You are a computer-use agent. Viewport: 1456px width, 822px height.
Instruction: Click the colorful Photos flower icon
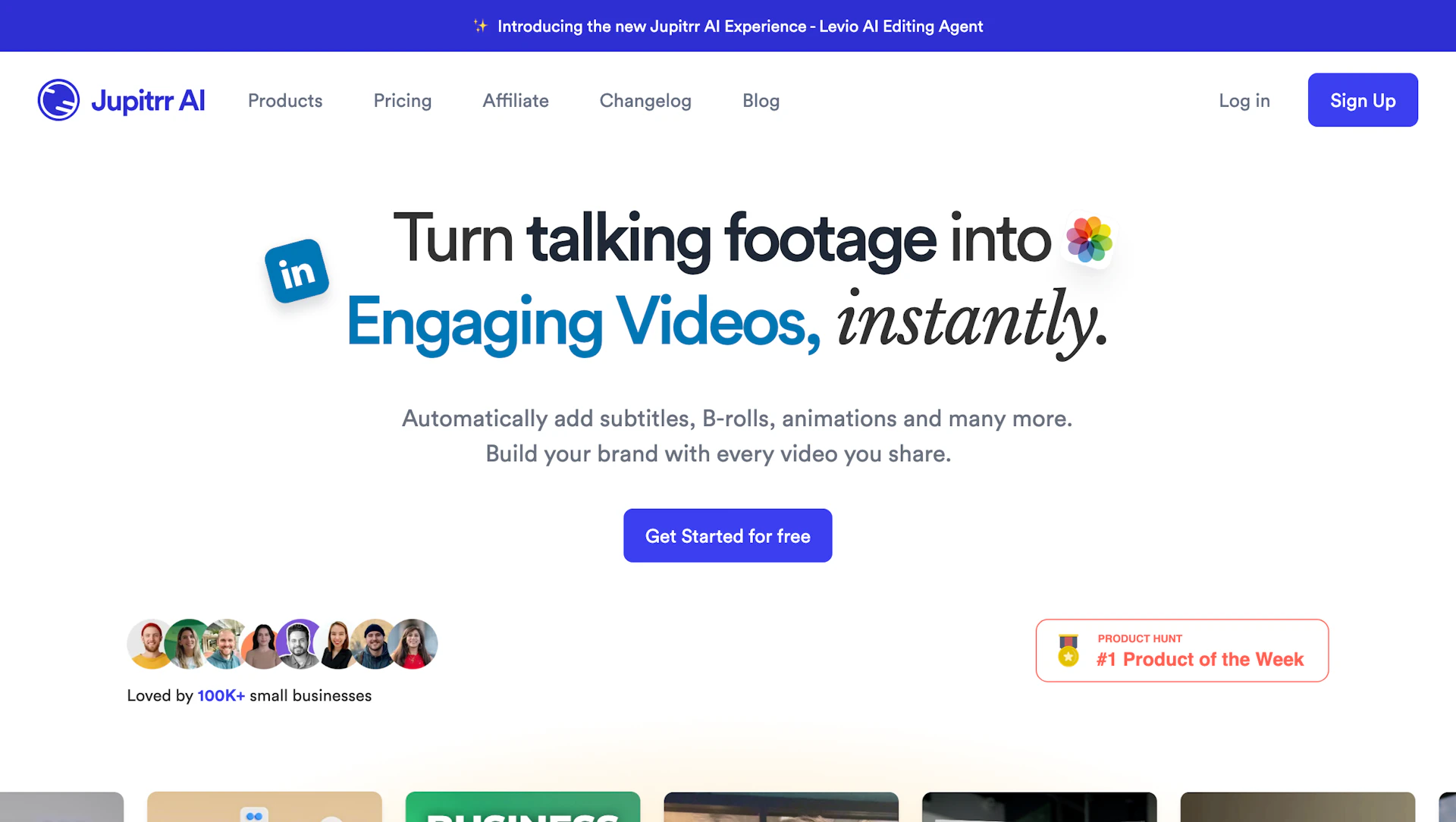1089,240
